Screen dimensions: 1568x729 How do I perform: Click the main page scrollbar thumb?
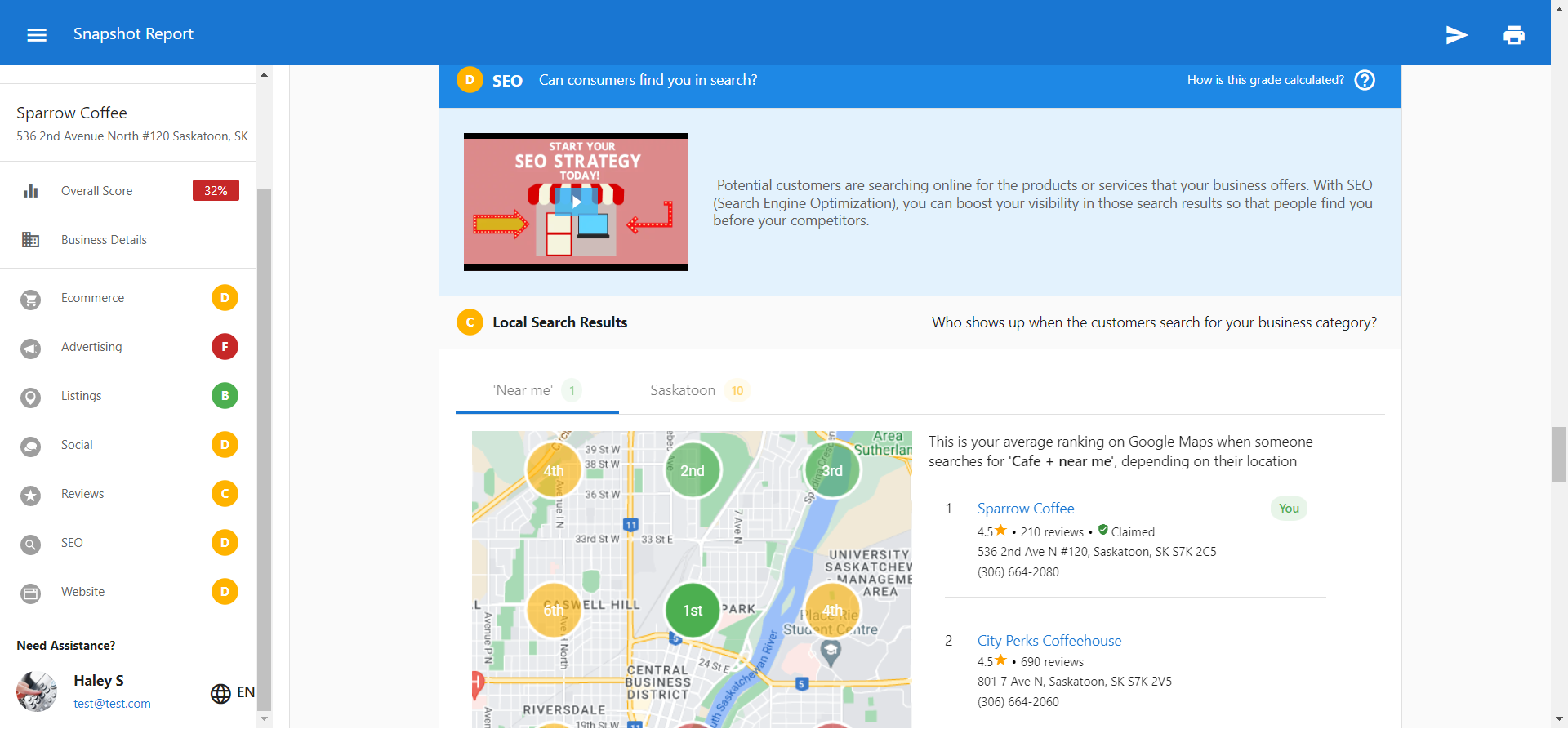tap(1560, 454)
